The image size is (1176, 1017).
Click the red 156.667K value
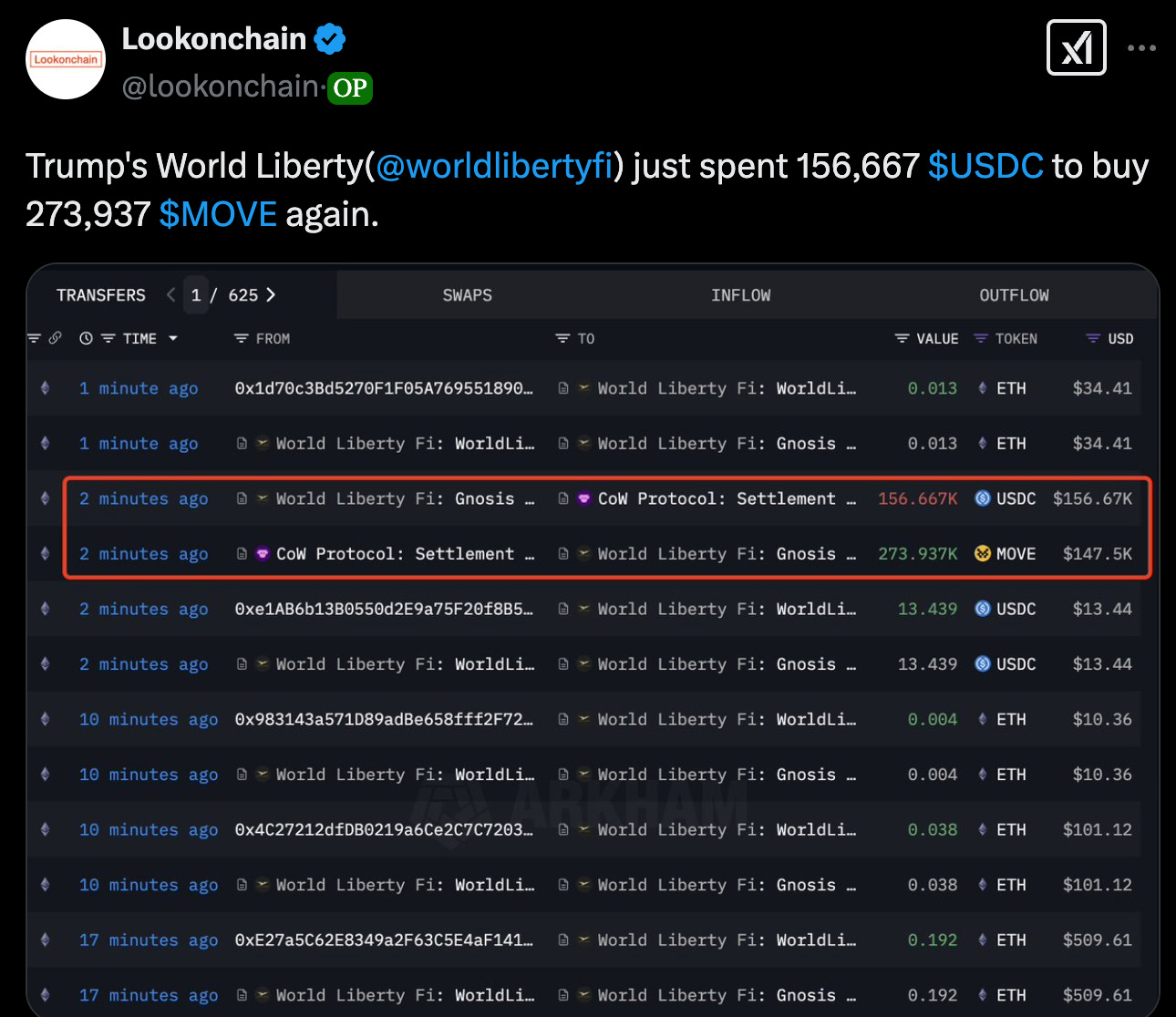tap(918, 498)
